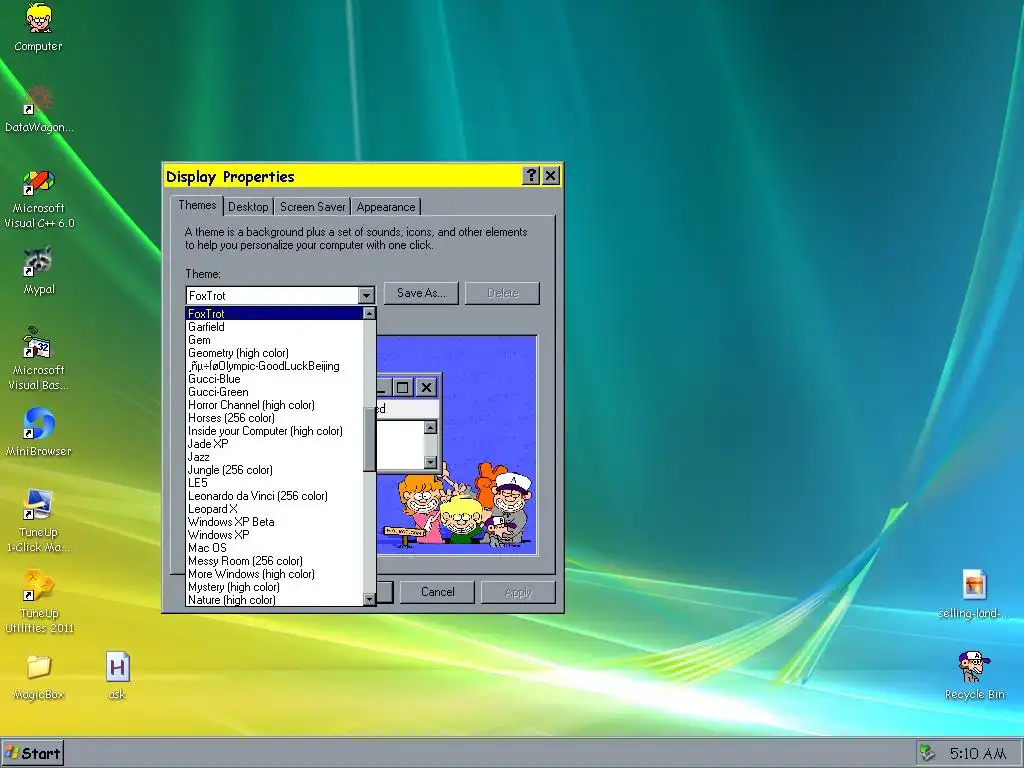Choose the Jazz theme
Image resolution: width=1024 pixels, height=768 pixels.
[x=274, y=456]
